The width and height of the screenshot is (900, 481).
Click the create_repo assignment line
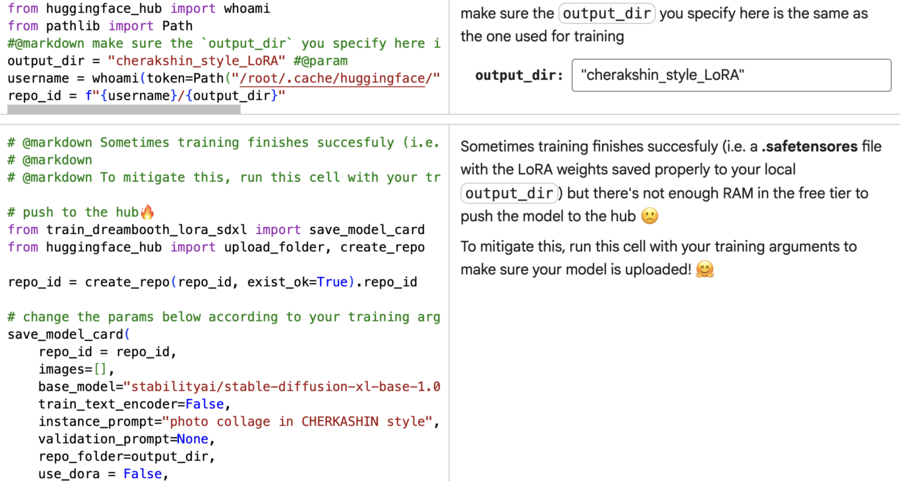pos(212,282)
